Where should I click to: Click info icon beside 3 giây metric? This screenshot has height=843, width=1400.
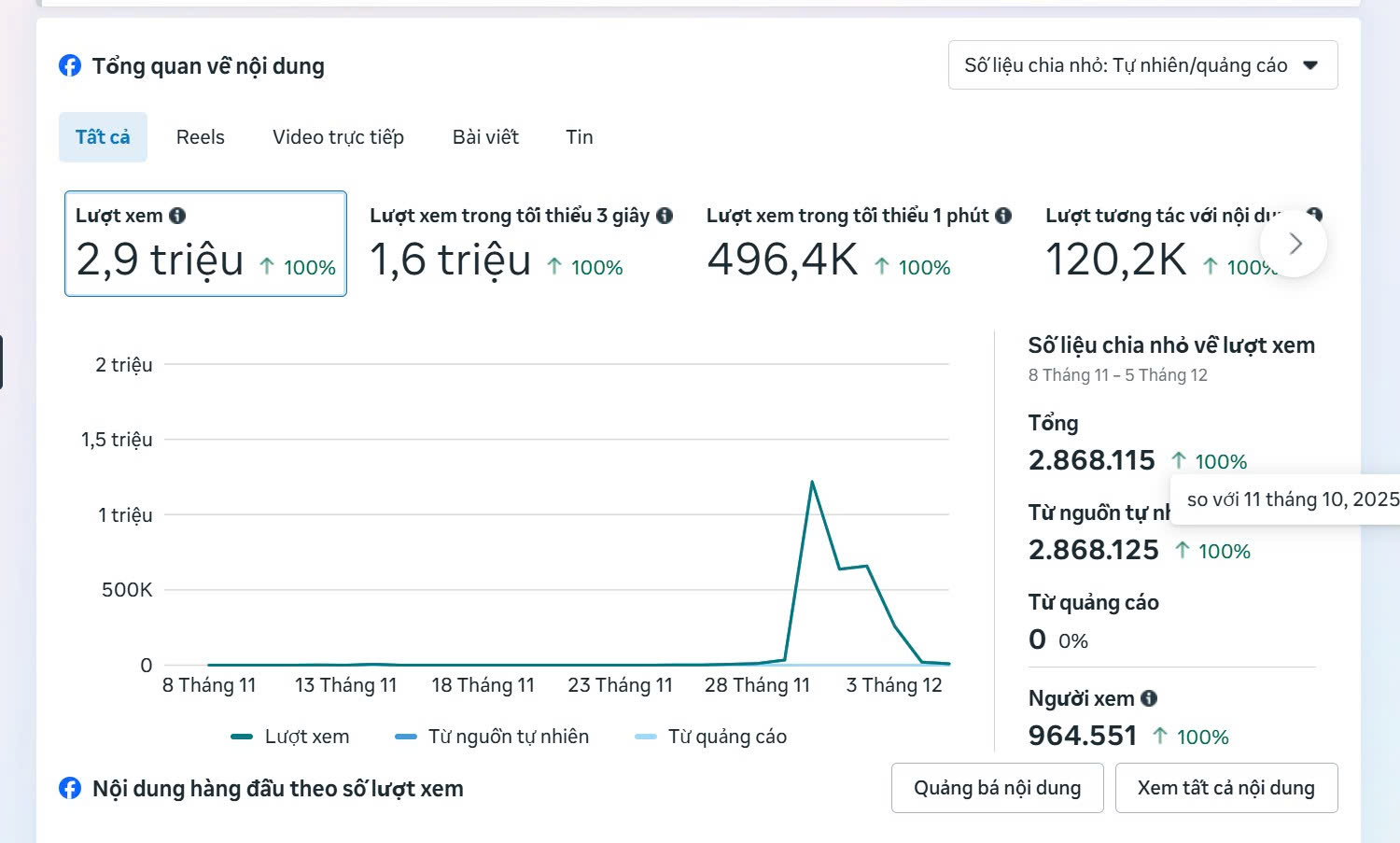[665, 216]
